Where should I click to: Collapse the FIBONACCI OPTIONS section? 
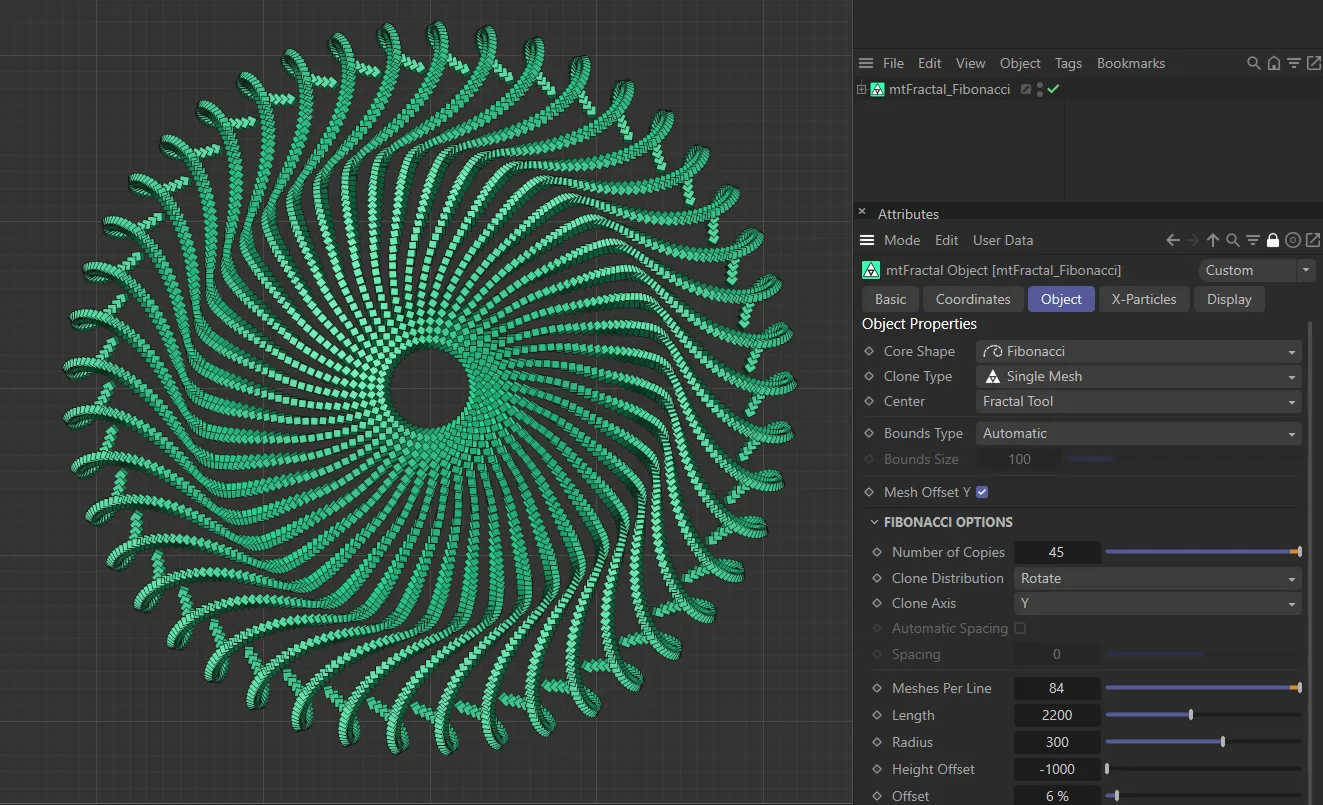point(874,522)
